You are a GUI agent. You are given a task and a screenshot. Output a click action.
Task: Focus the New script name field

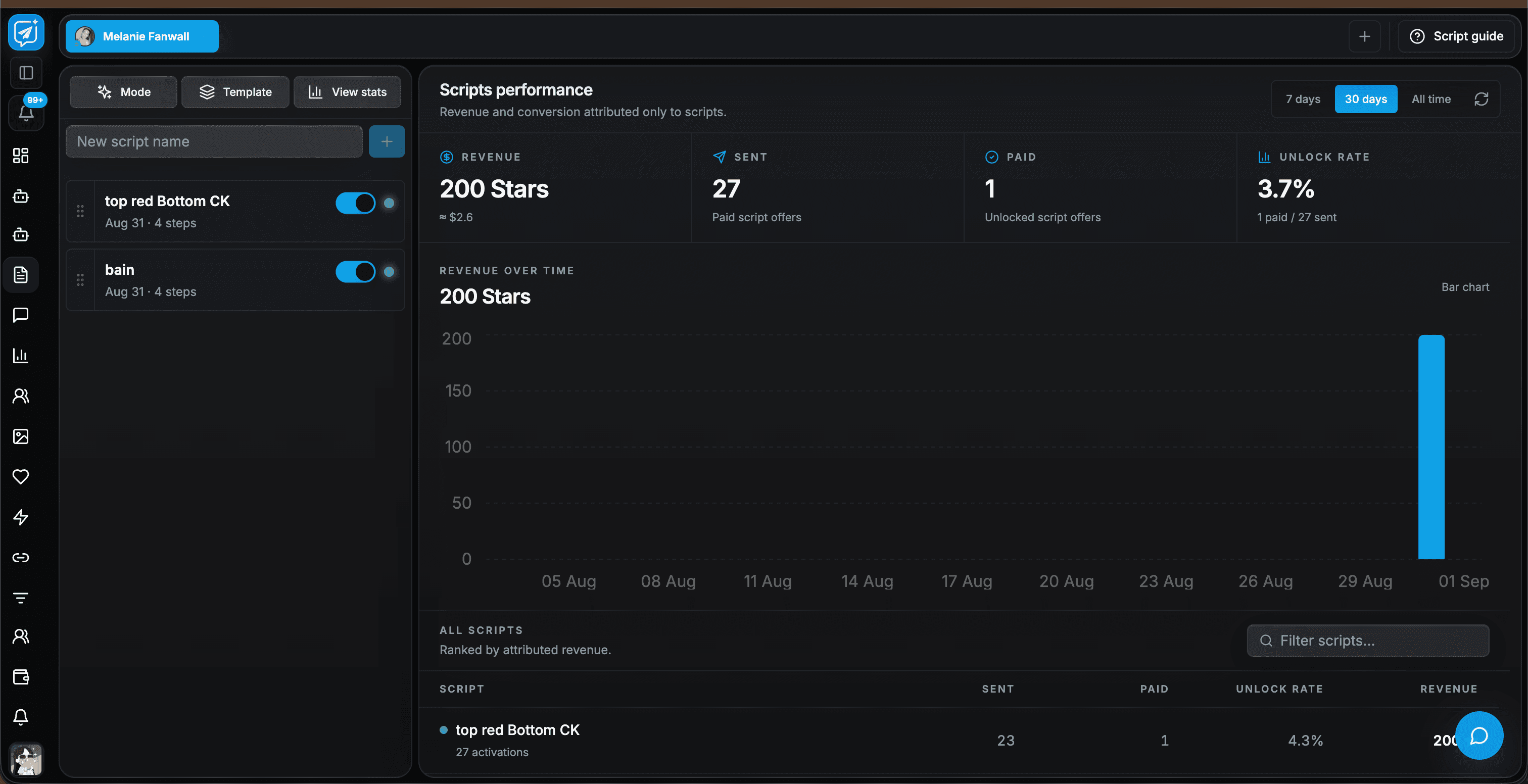tap(214, 141)
